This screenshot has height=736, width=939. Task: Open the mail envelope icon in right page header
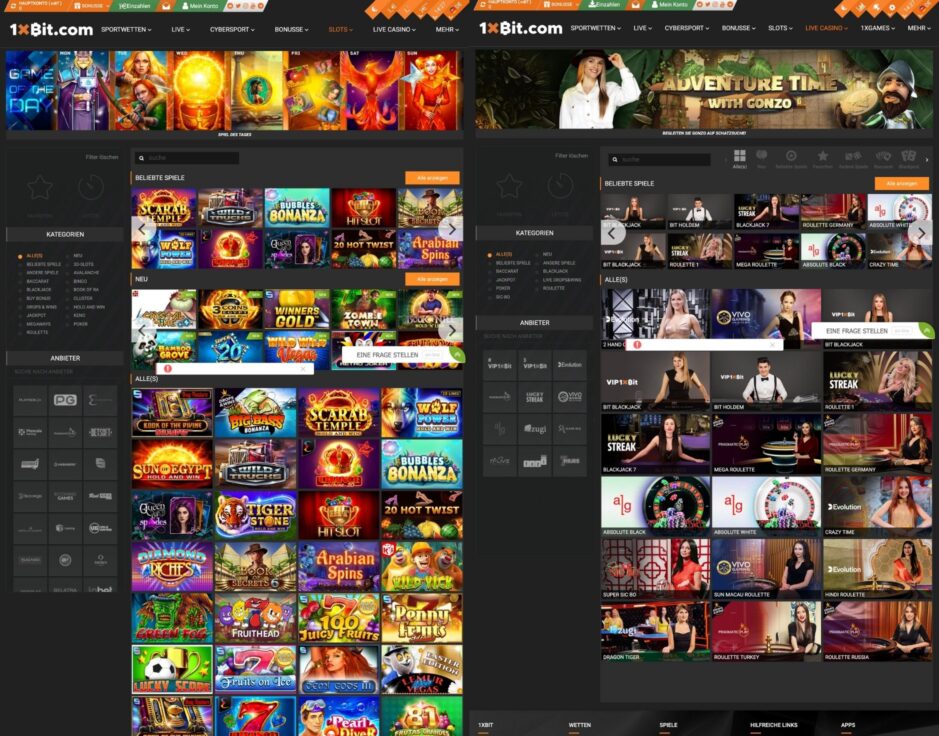point(636,5)
